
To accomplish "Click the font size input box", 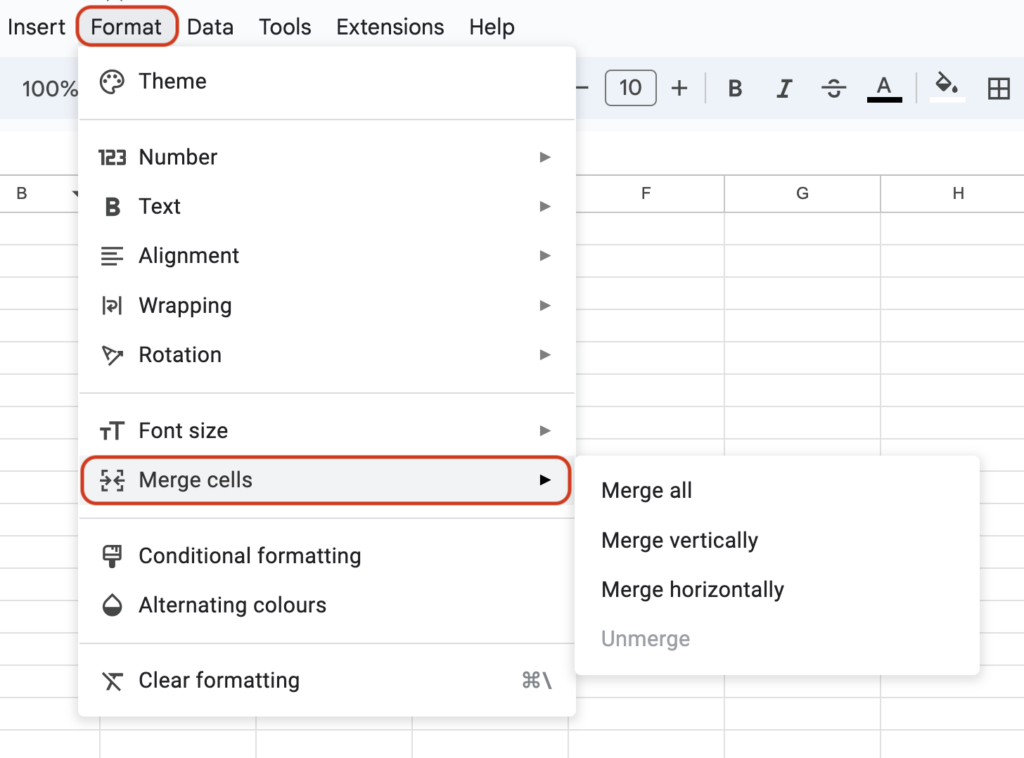I will 630,88.
